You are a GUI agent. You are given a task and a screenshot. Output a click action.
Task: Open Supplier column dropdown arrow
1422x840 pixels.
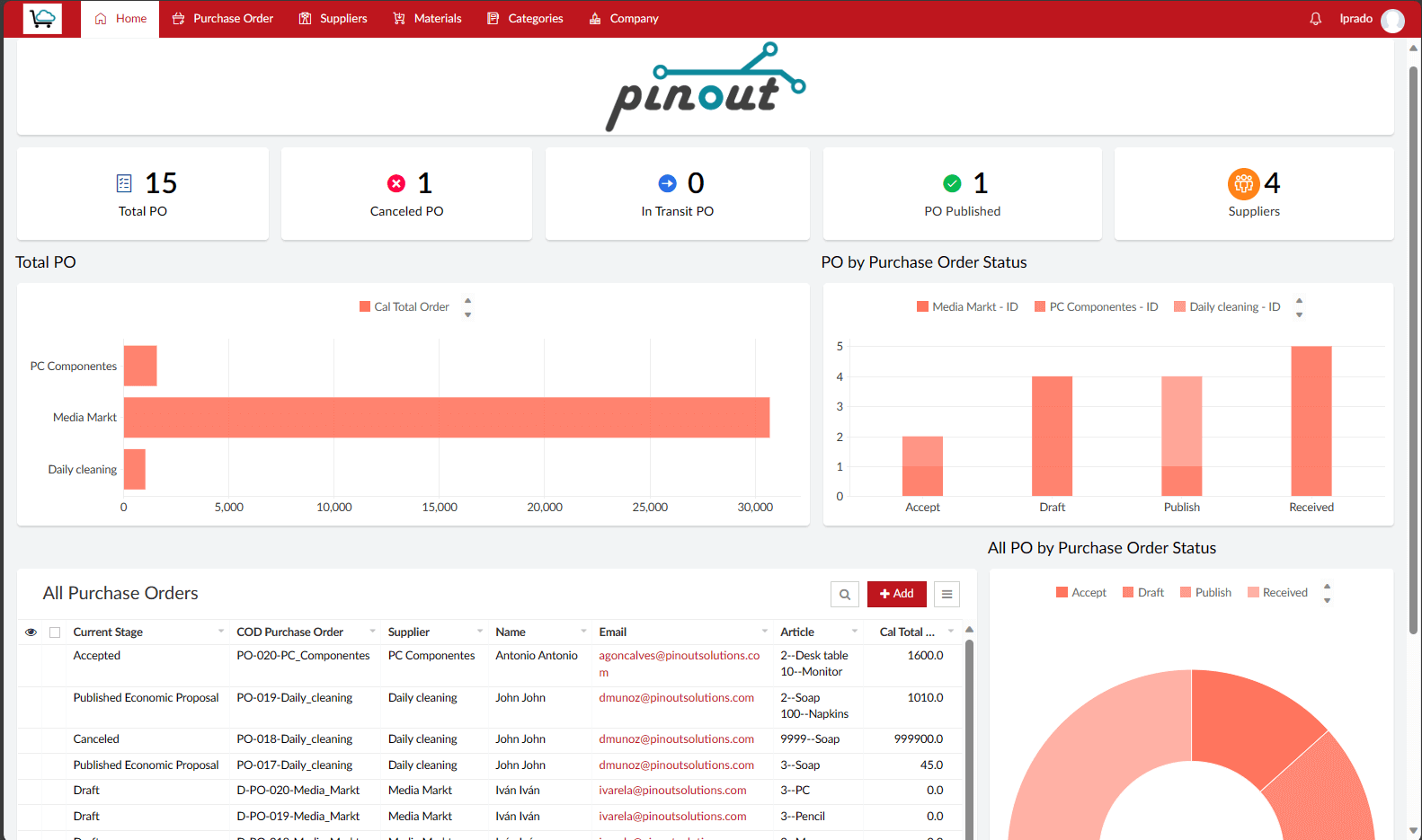[x=480, y=632]
